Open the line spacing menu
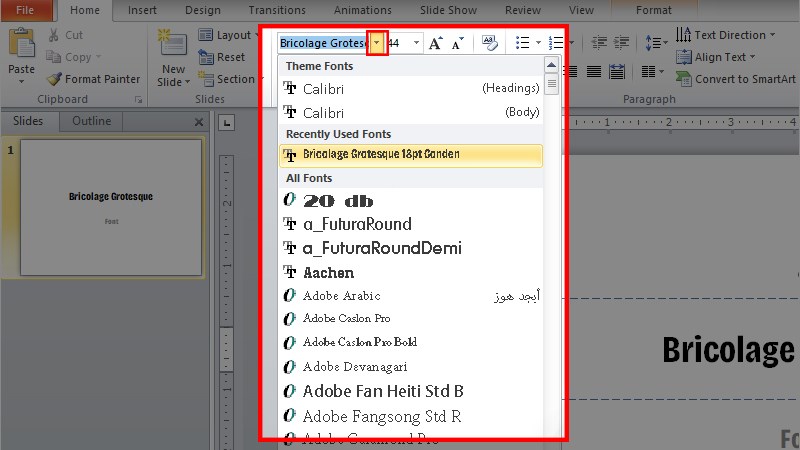Viewport: 800px width, 450px height. (x=656, y=43)
